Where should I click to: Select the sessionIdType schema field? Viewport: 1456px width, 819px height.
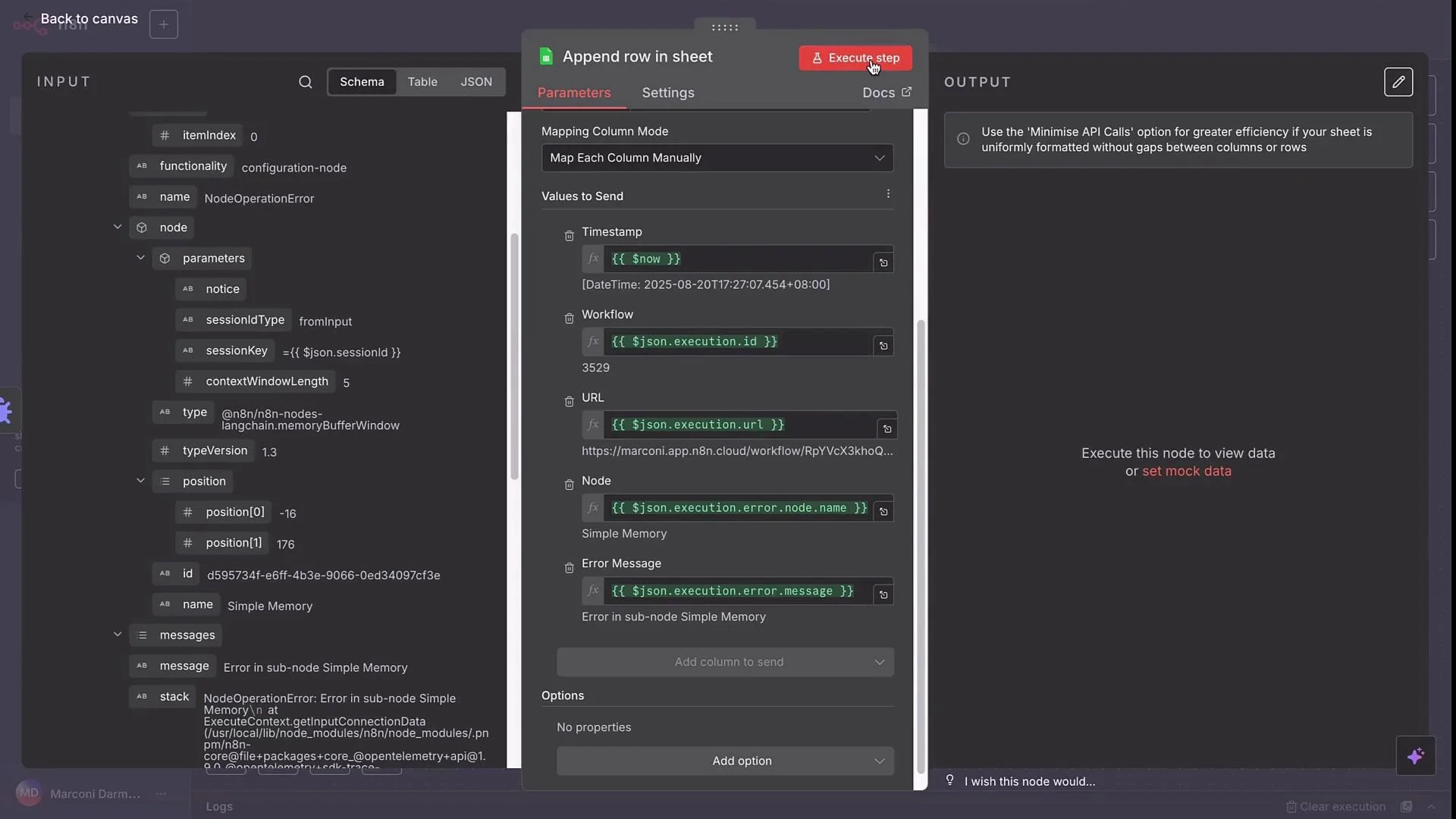coord(234,319)
